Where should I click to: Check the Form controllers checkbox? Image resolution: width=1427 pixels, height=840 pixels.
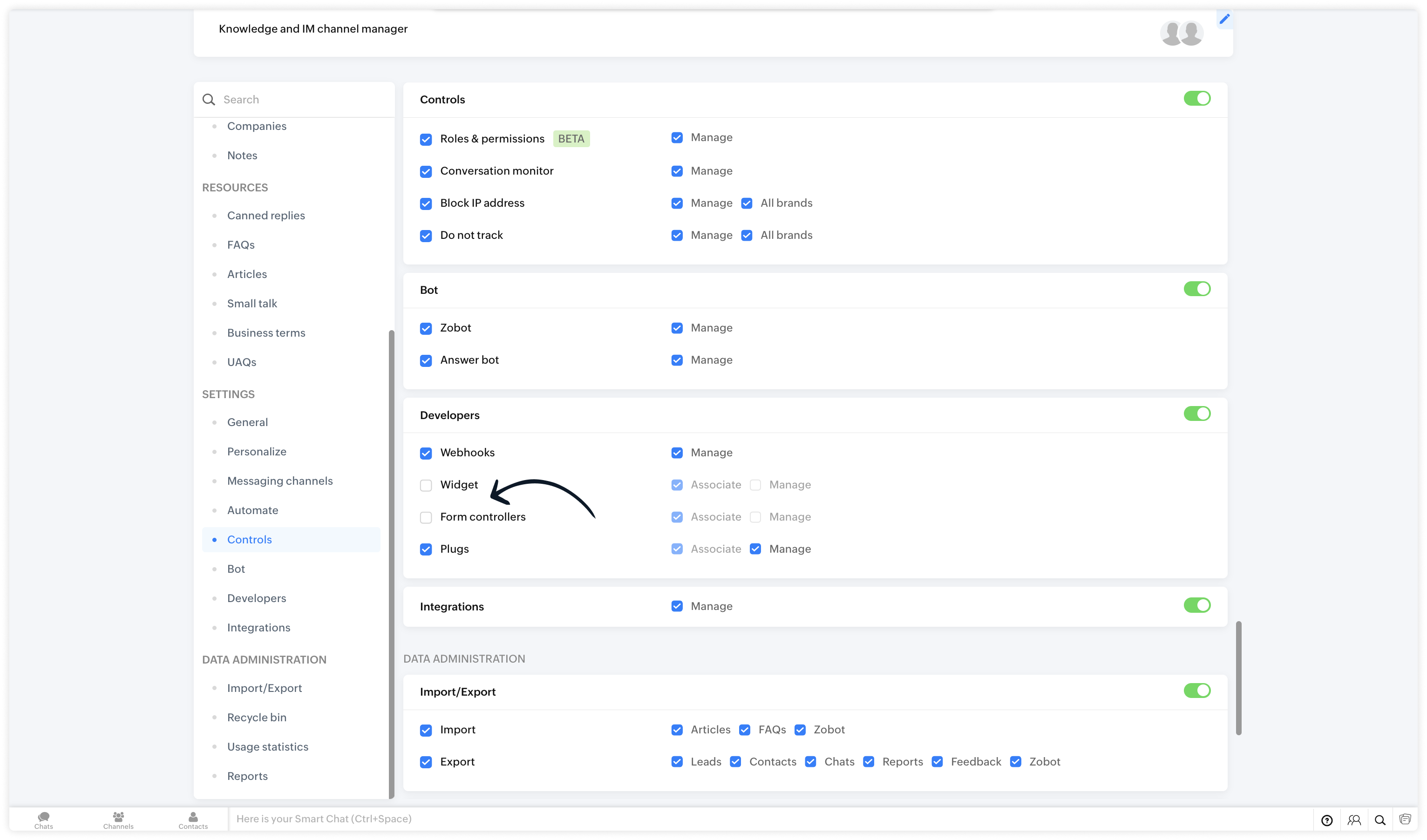(426, 517)
